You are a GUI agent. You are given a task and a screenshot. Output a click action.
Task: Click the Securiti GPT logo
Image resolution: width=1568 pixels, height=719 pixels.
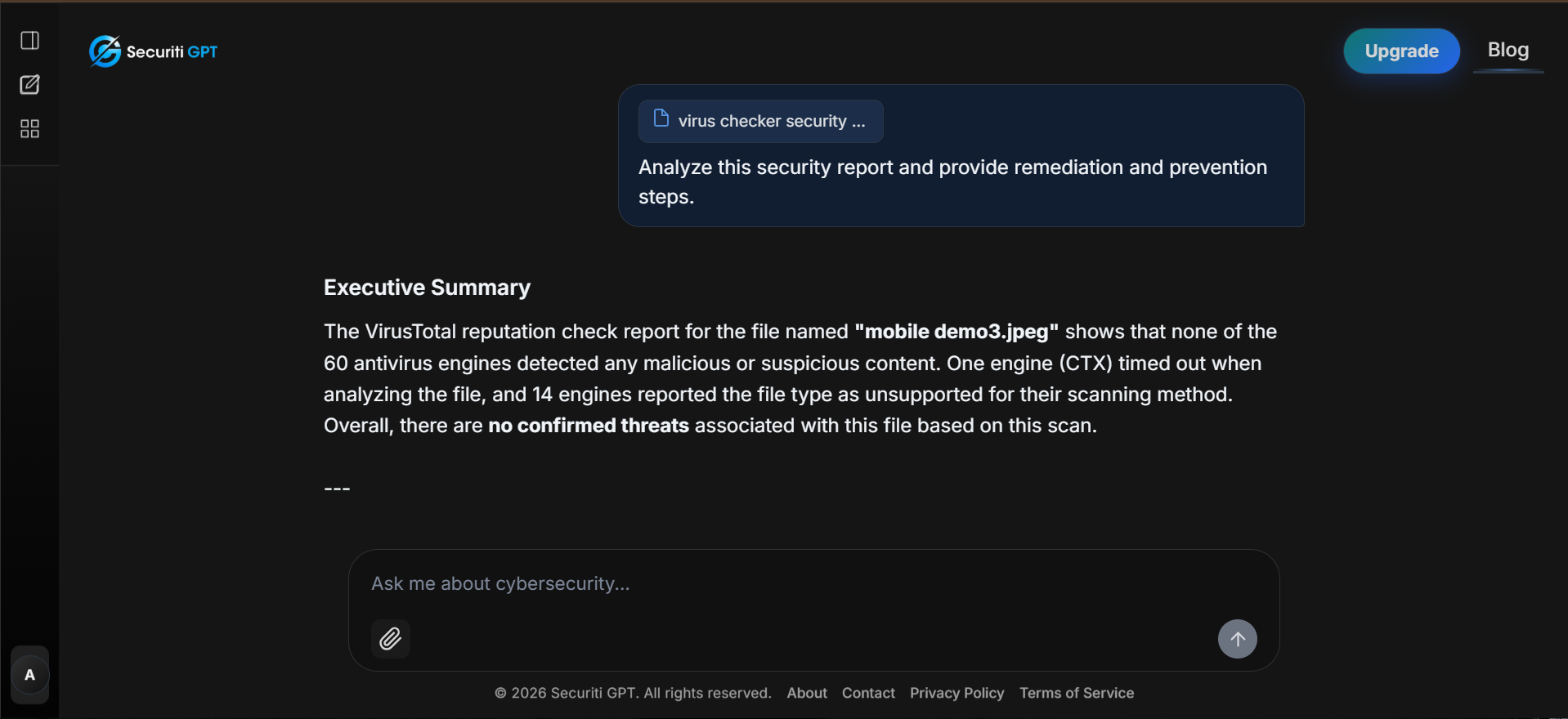coord(154,51)
